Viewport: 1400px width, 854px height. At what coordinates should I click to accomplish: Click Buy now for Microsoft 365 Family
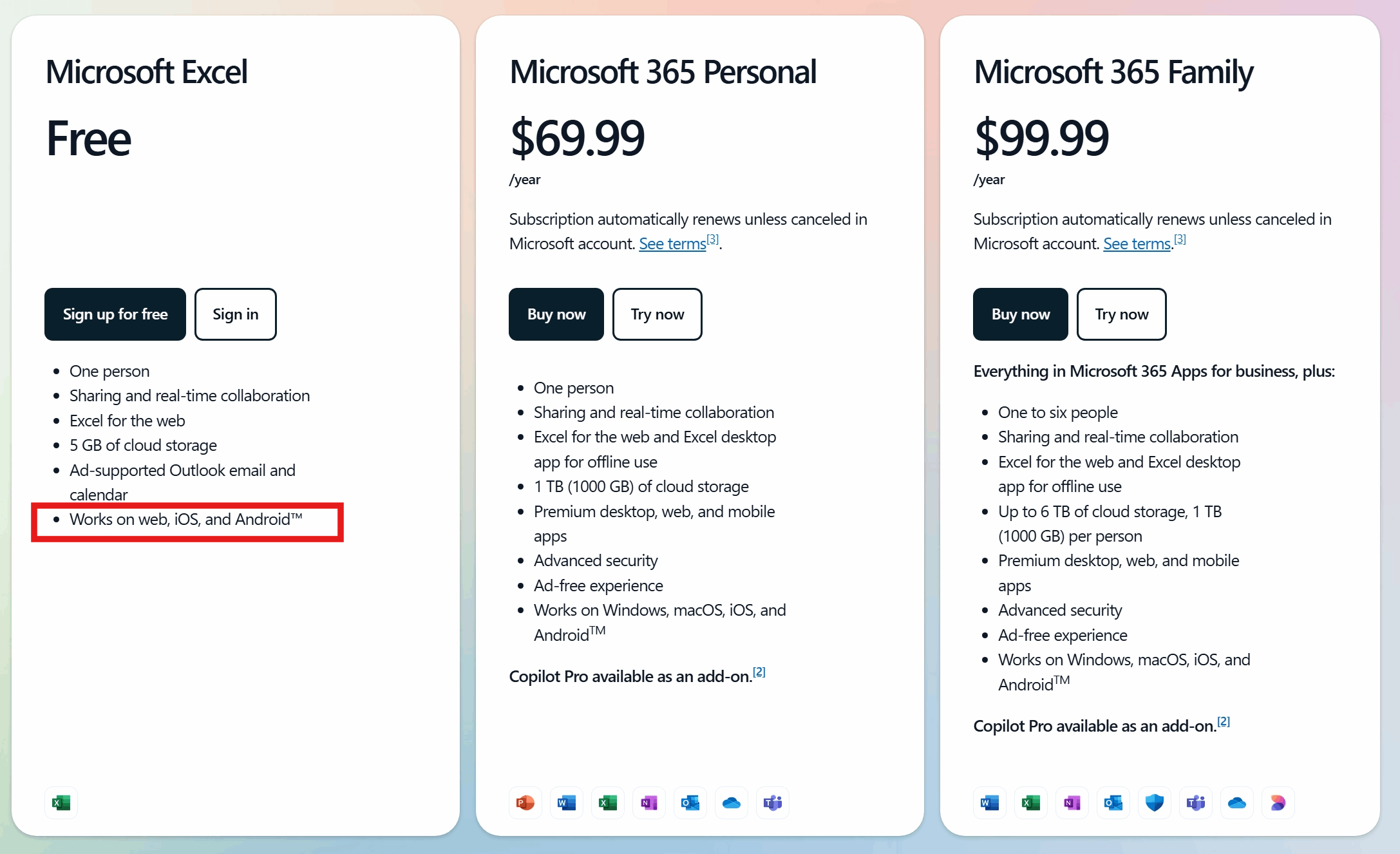[1021, 314]
